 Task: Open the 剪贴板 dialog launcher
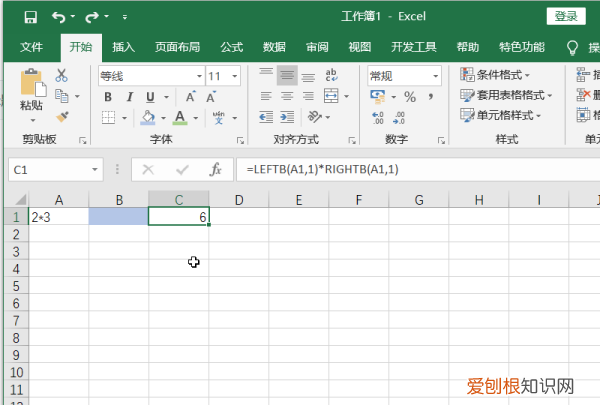[83, 140]
